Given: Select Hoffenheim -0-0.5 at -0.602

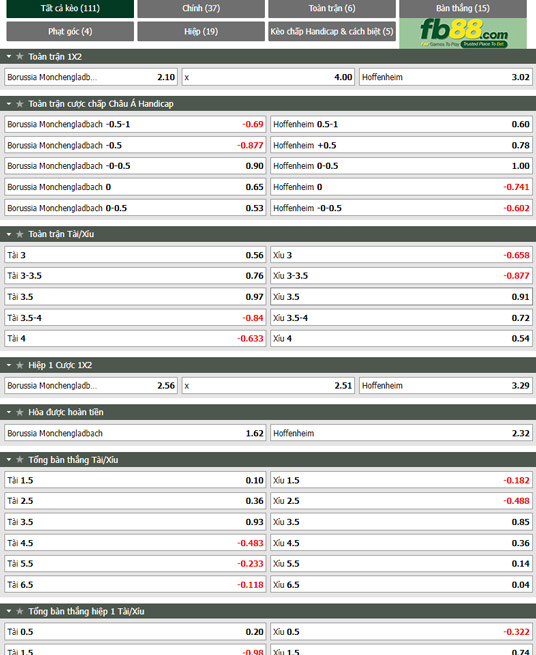Looking at the screenshot, I should point(401,208).
